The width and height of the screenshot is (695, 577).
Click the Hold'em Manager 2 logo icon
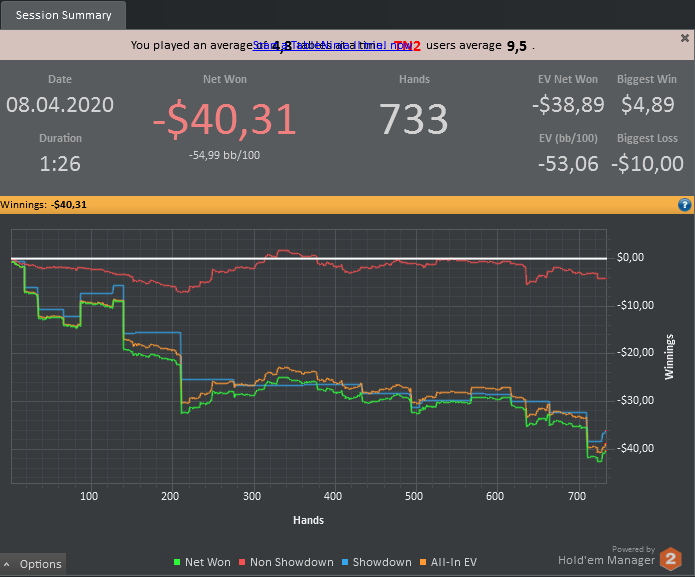671,559
